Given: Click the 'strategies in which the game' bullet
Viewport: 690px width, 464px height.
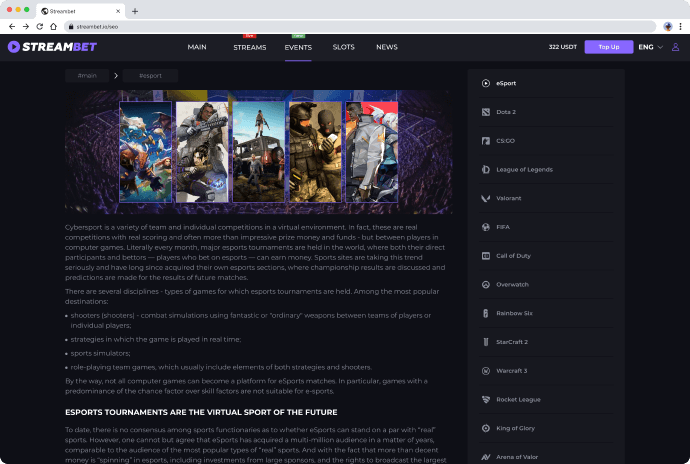Looking at the screenshot, I should pyautogui.click(x=156, y=339).
